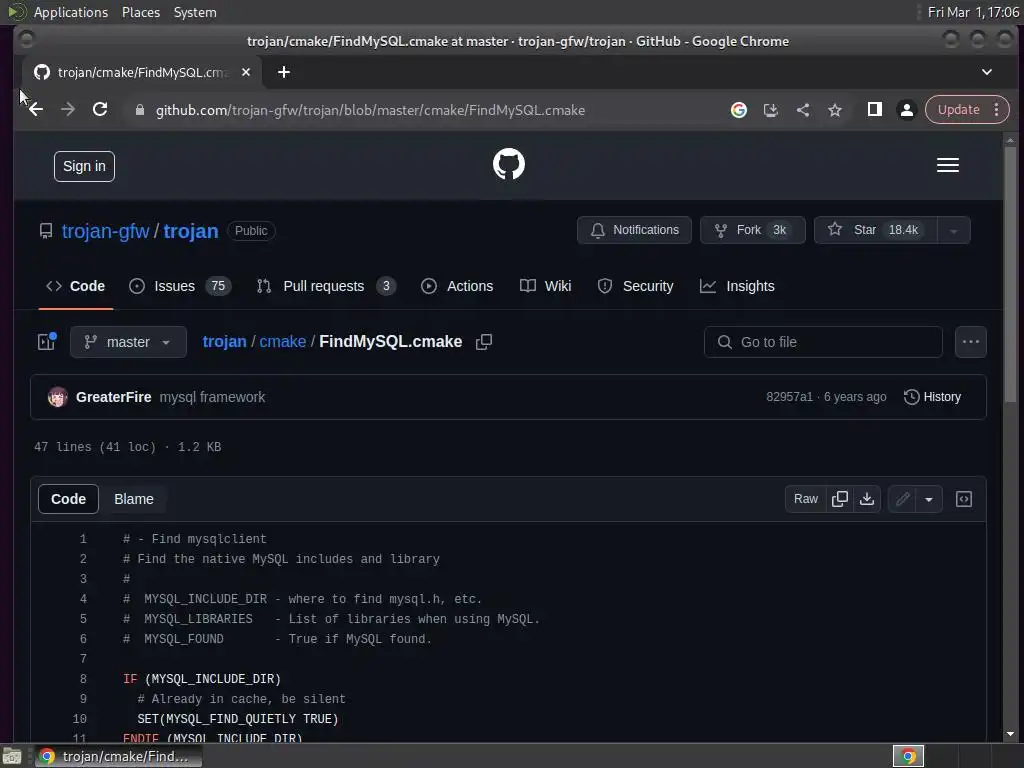Reload the page with the refresh icon
1024x768 pixels.
[100, 110]
